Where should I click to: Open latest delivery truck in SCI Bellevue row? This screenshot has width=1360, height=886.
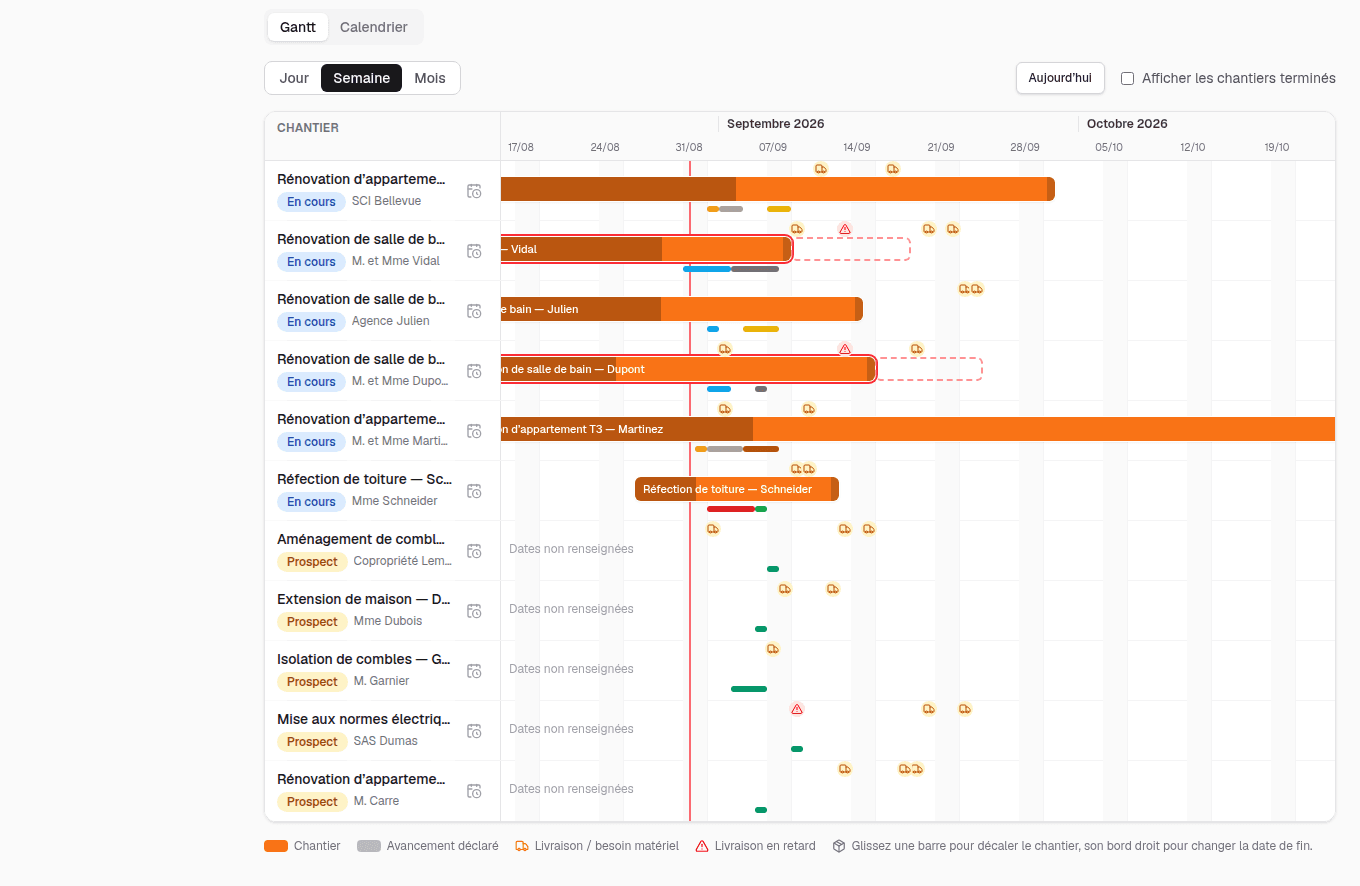[893, 169]
